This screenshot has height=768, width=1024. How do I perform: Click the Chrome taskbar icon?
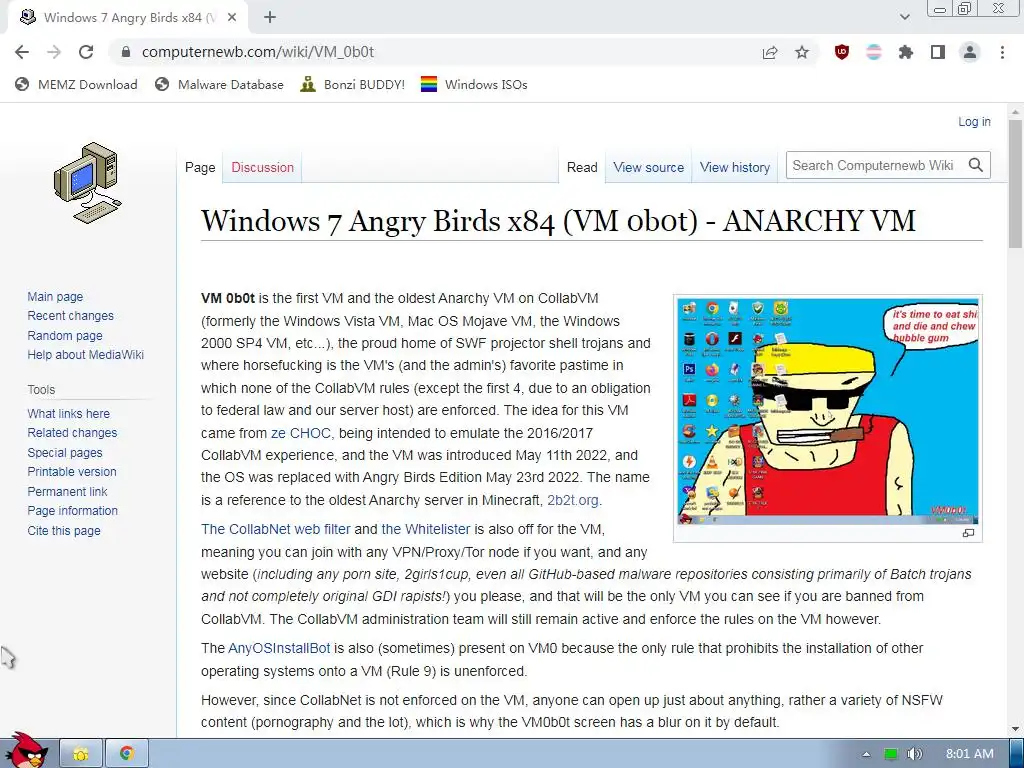click(126, 754)
